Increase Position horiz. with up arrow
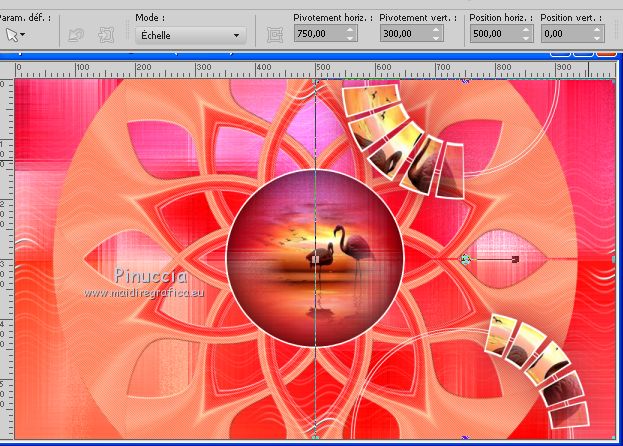Image resolution: width=623 pixels, height=446 pixels. click(526, 30)
